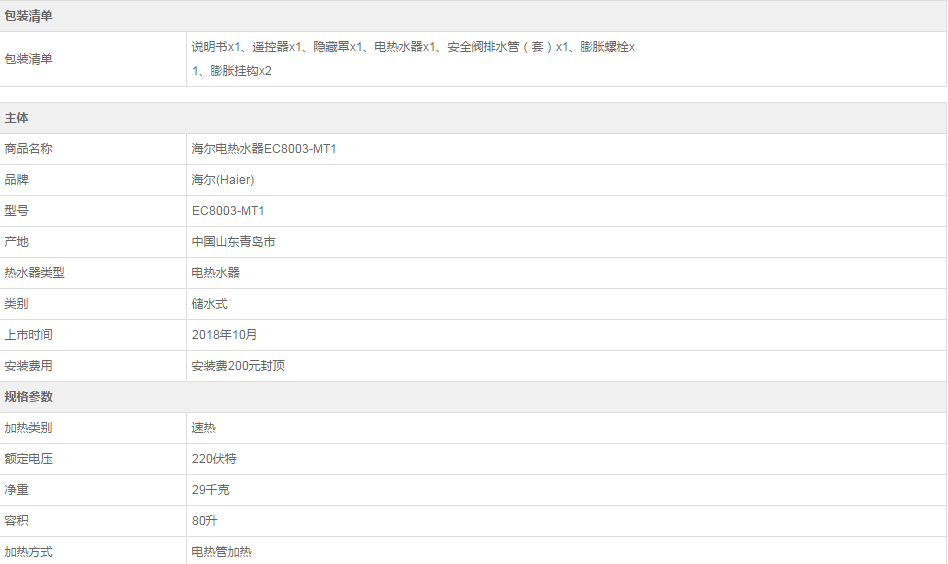Click the value 海尔电热水器EC8003-MT1

tap(264, 149)
